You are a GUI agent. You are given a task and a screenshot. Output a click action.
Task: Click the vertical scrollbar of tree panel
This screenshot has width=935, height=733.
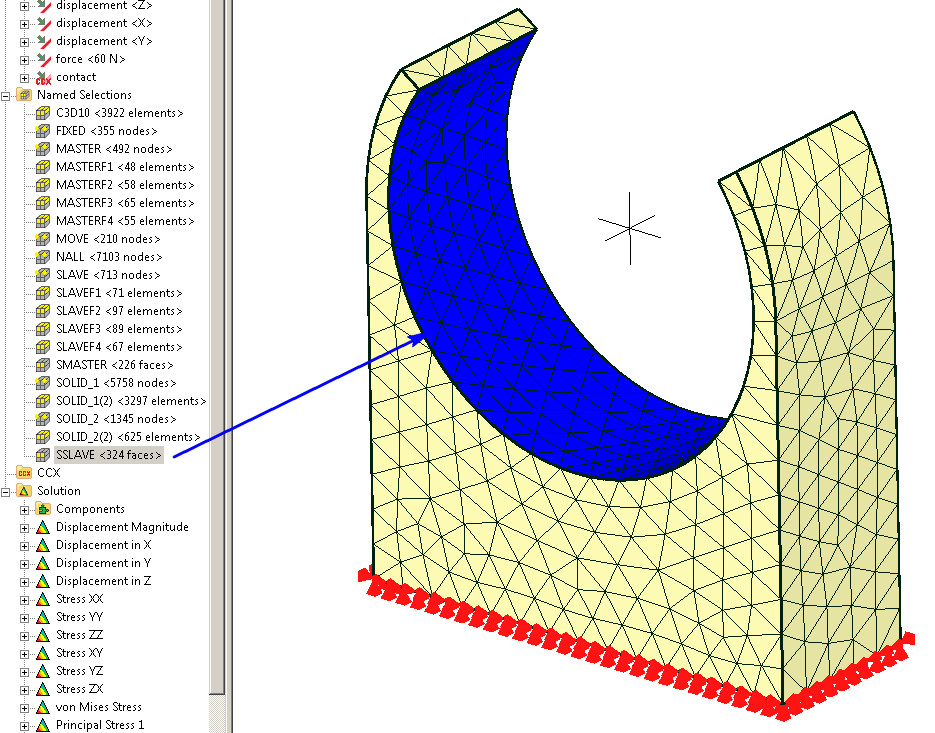point(217,346)
